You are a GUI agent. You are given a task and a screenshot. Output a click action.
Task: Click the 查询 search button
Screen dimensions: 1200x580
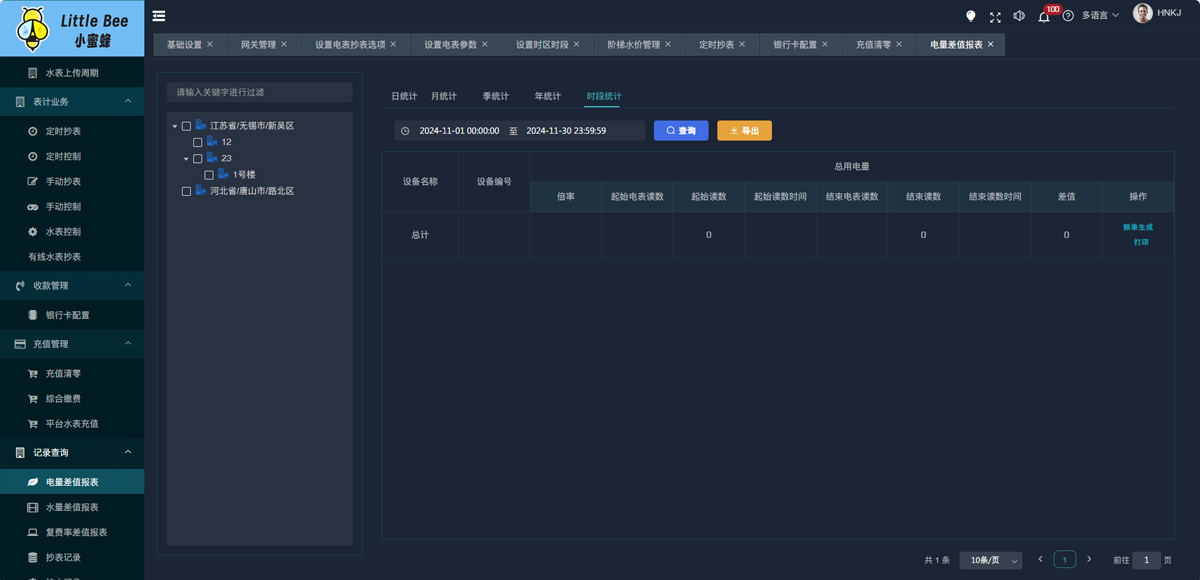click(x=681, y=131)
